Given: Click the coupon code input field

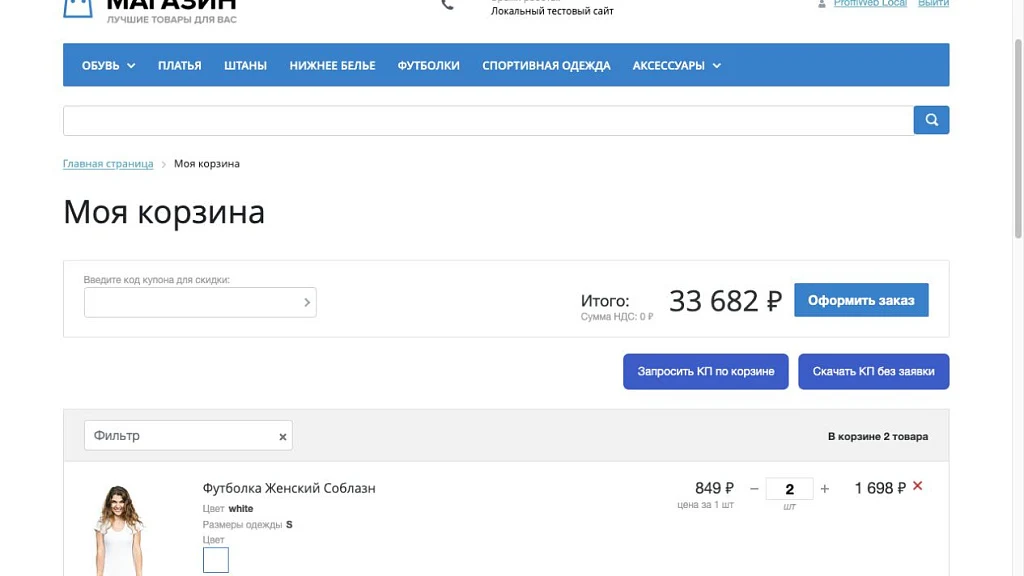Looking at the screenshot, I should pos(200,302).
